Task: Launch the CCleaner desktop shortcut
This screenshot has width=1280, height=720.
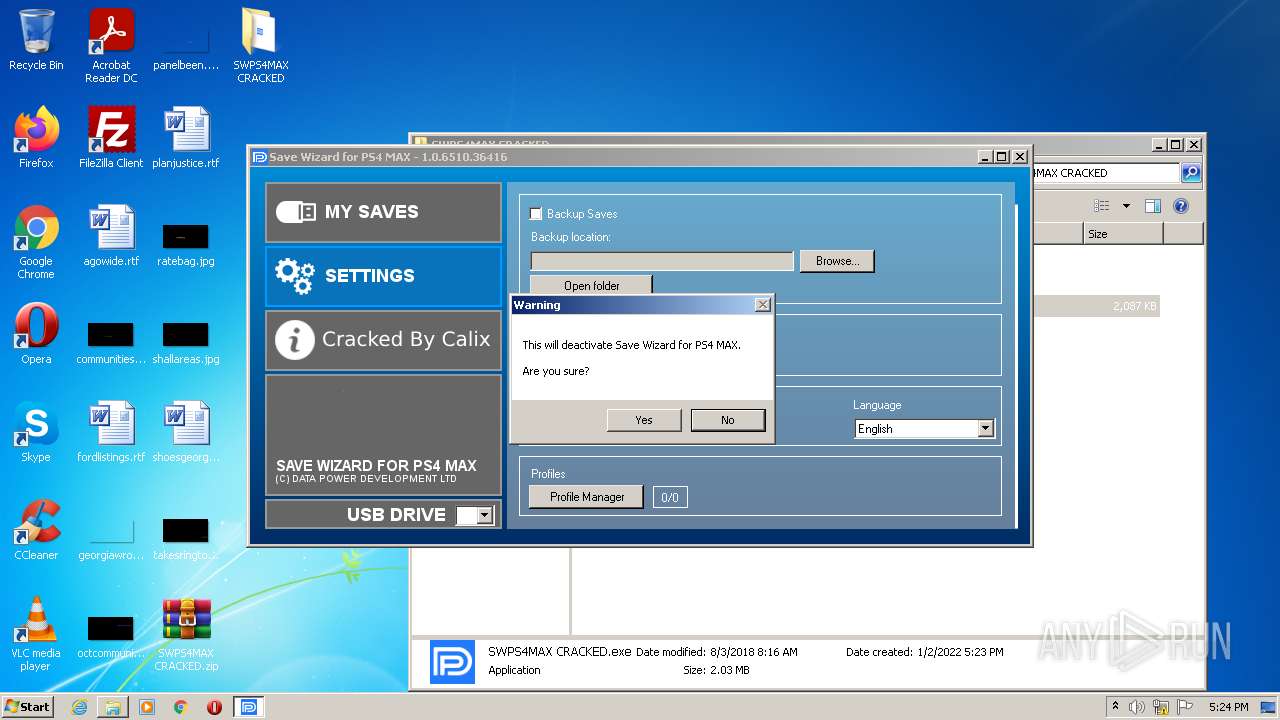Action: coord(36,529)
